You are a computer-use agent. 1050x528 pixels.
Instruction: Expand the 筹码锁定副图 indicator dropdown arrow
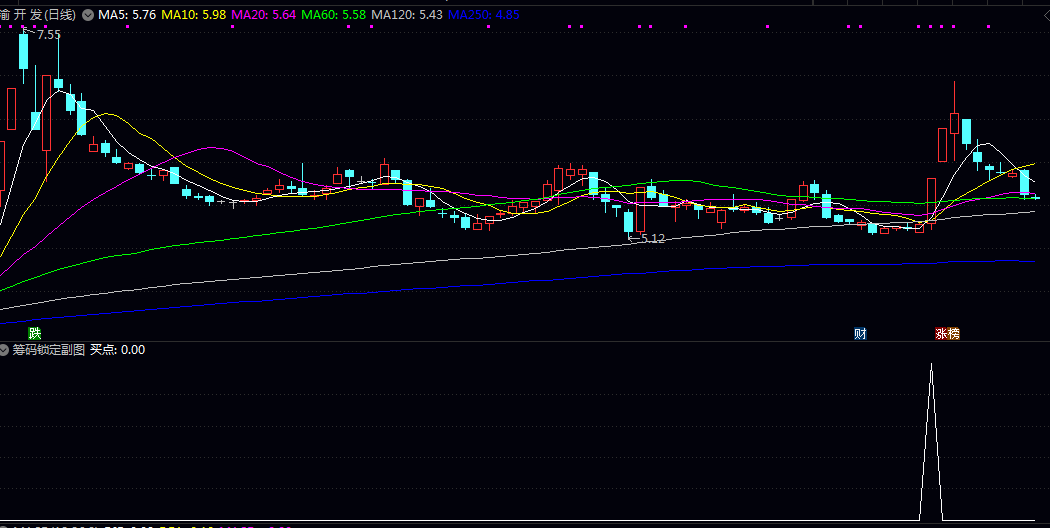click(5, 350)
